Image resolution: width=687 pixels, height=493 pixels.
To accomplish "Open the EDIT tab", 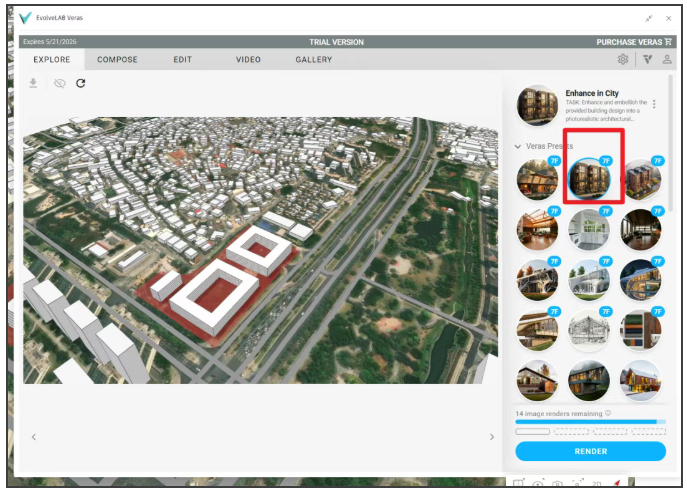I will click(183, 60).
